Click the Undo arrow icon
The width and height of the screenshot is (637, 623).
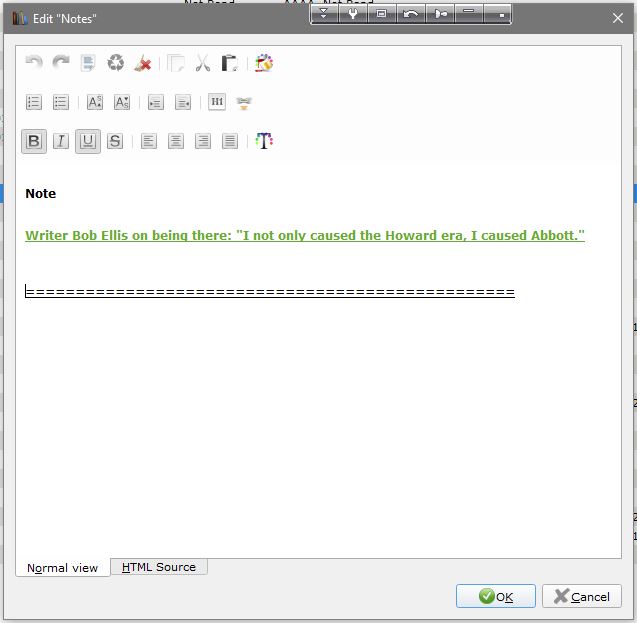click(x=34, y=63)
